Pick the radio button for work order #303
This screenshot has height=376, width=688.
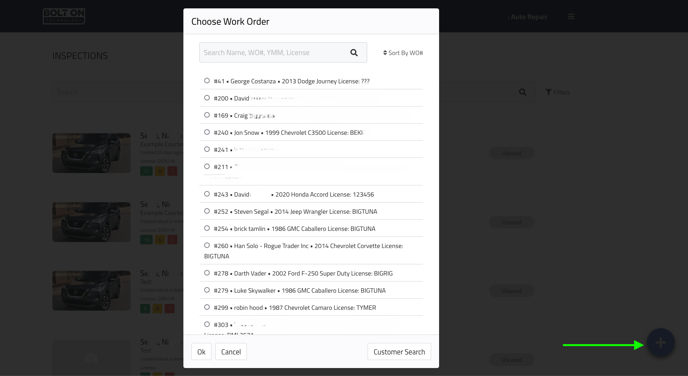[x=207, y=324]
